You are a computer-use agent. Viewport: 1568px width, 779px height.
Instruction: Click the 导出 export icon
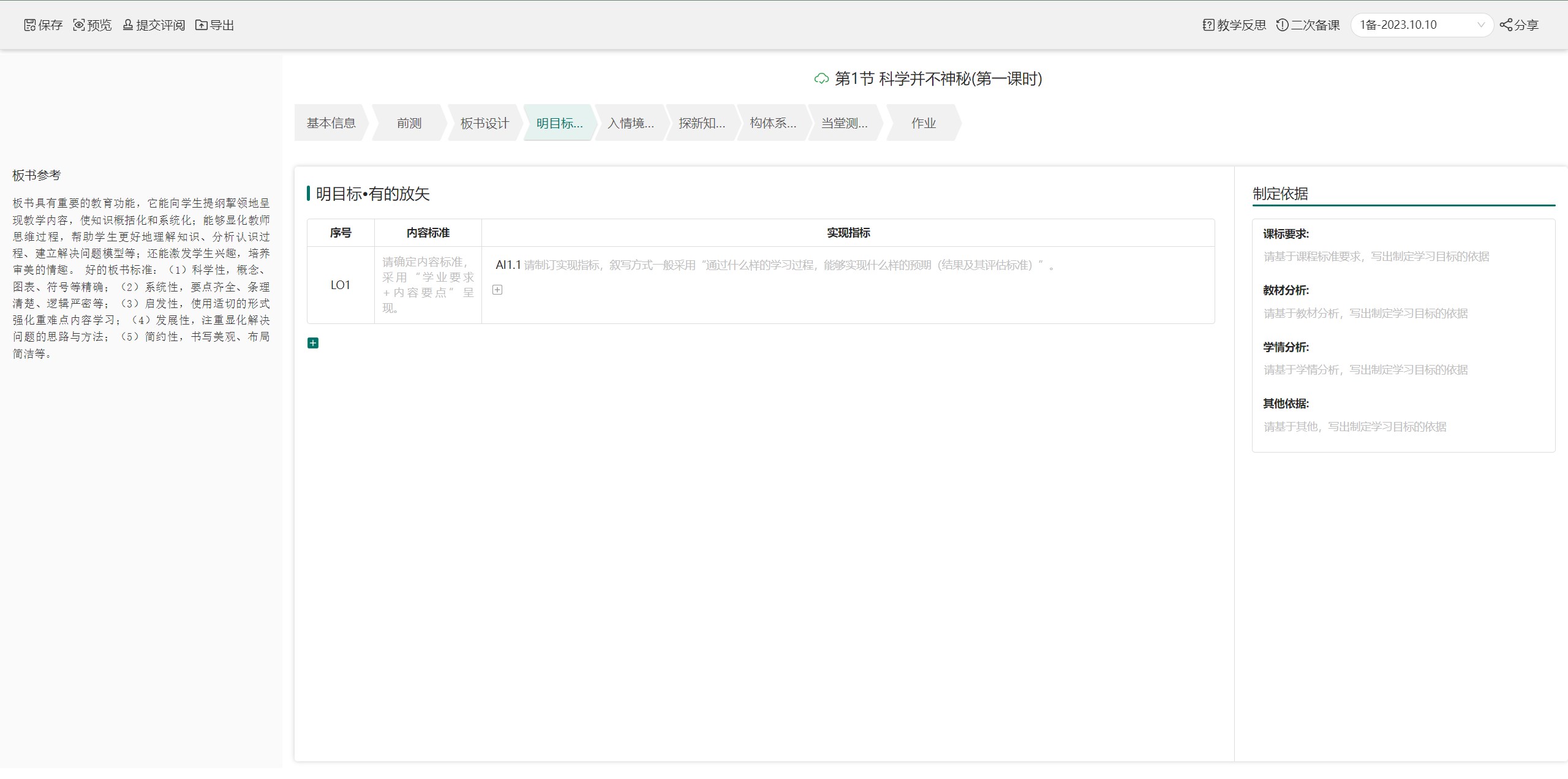click(x=201, y=25)
